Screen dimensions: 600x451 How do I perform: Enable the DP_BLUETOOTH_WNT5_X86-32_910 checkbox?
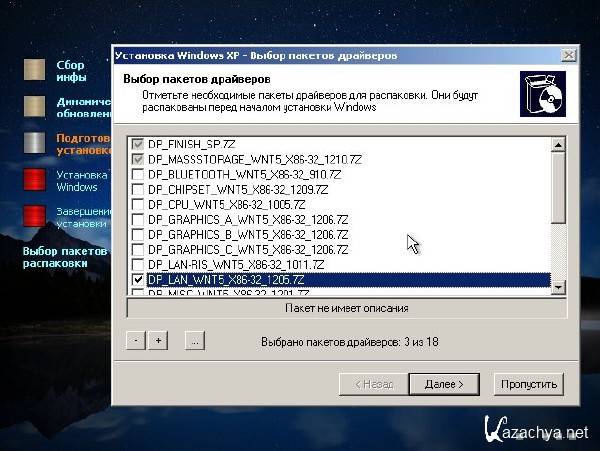click(x=137, y=175)
